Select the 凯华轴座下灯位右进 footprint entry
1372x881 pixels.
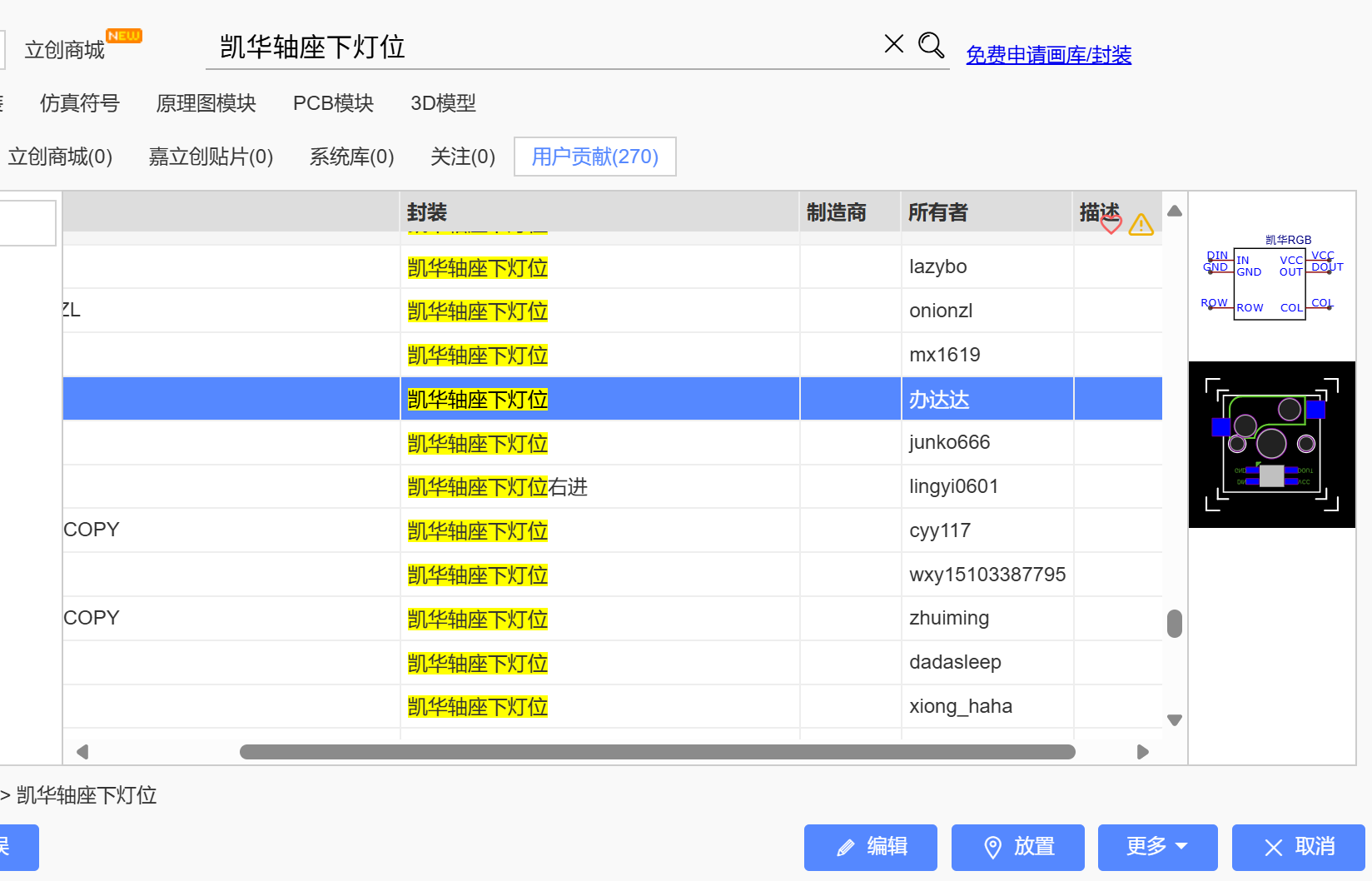coord(497,487)
